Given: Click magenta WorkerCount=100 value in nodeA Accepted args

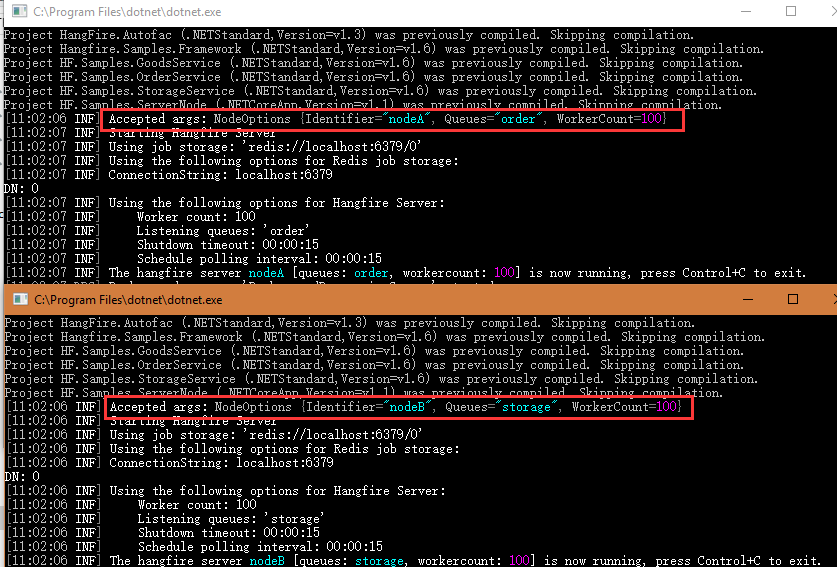Looking at the screenshot, I should coord(651,119).
